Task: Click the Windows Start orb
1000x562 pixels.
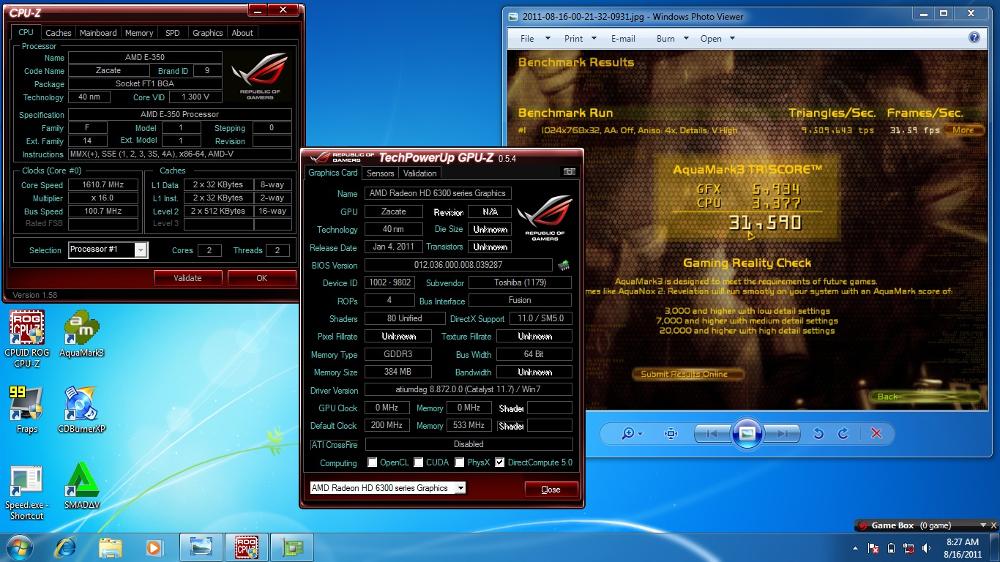Action: tap(20, 547)
